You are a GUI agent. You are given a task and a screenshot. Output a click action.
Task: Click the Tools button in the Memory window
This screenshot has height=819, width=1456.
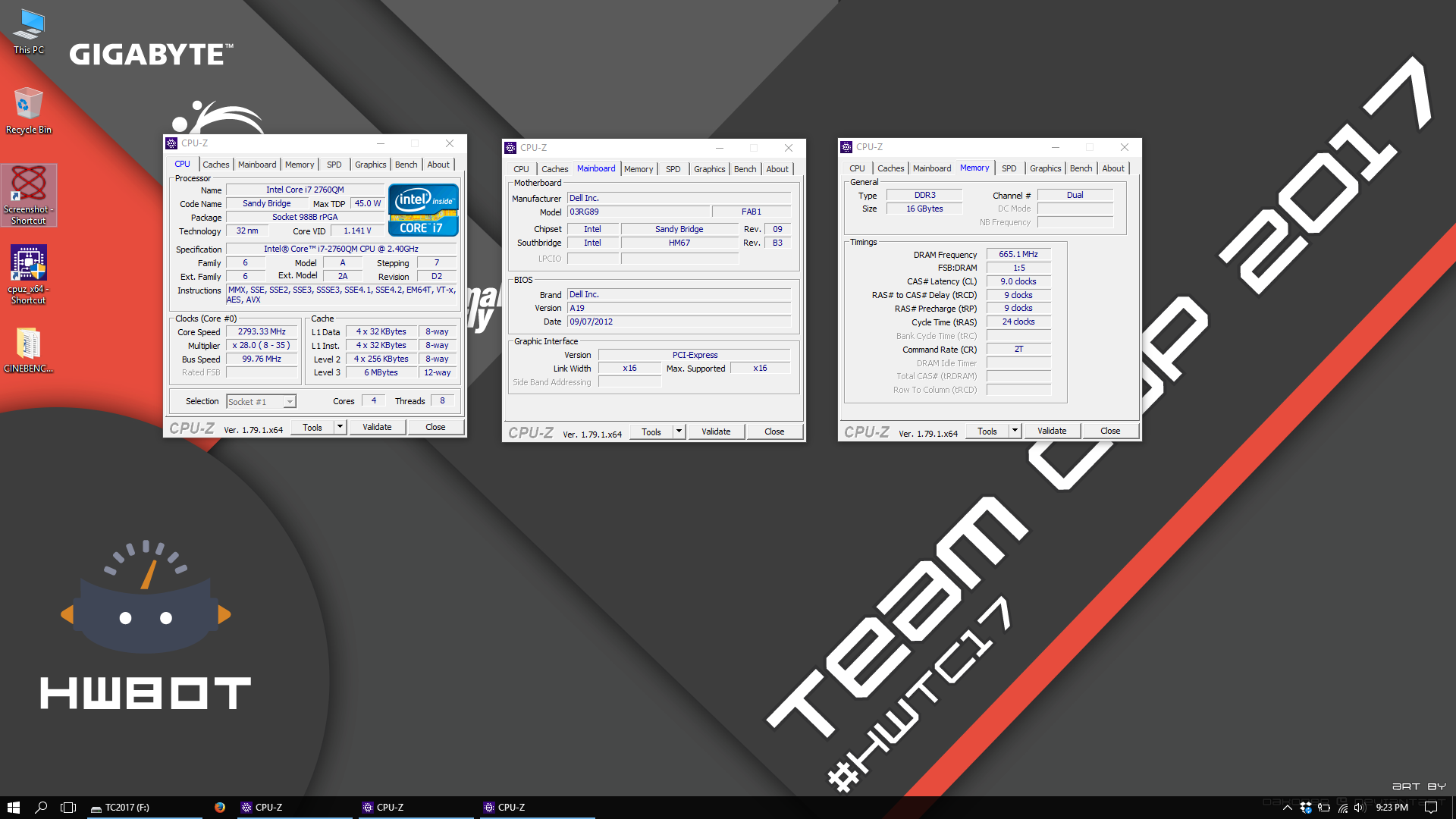987,431
